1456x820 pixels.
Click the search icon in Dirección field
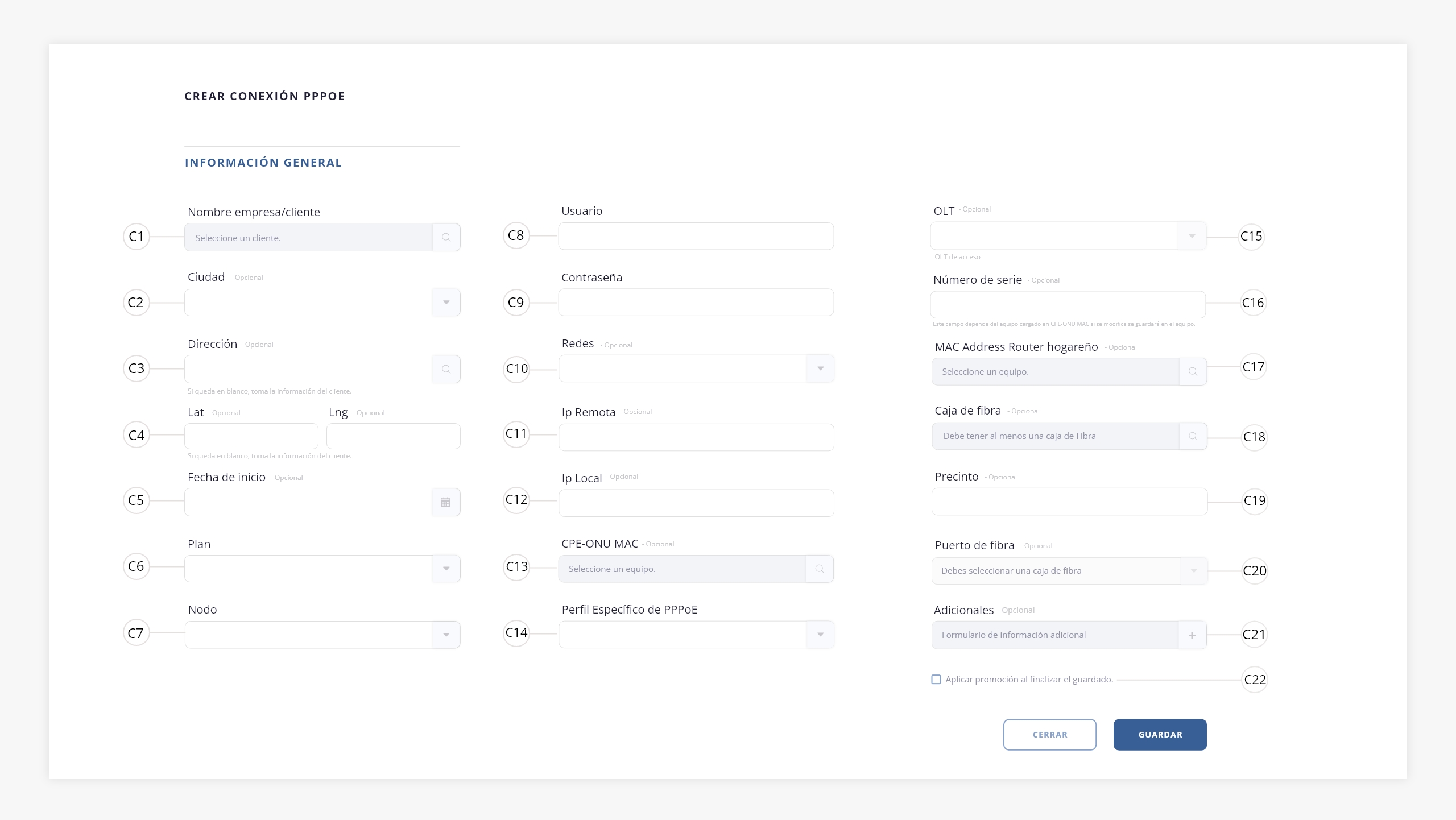coord(446,369)
